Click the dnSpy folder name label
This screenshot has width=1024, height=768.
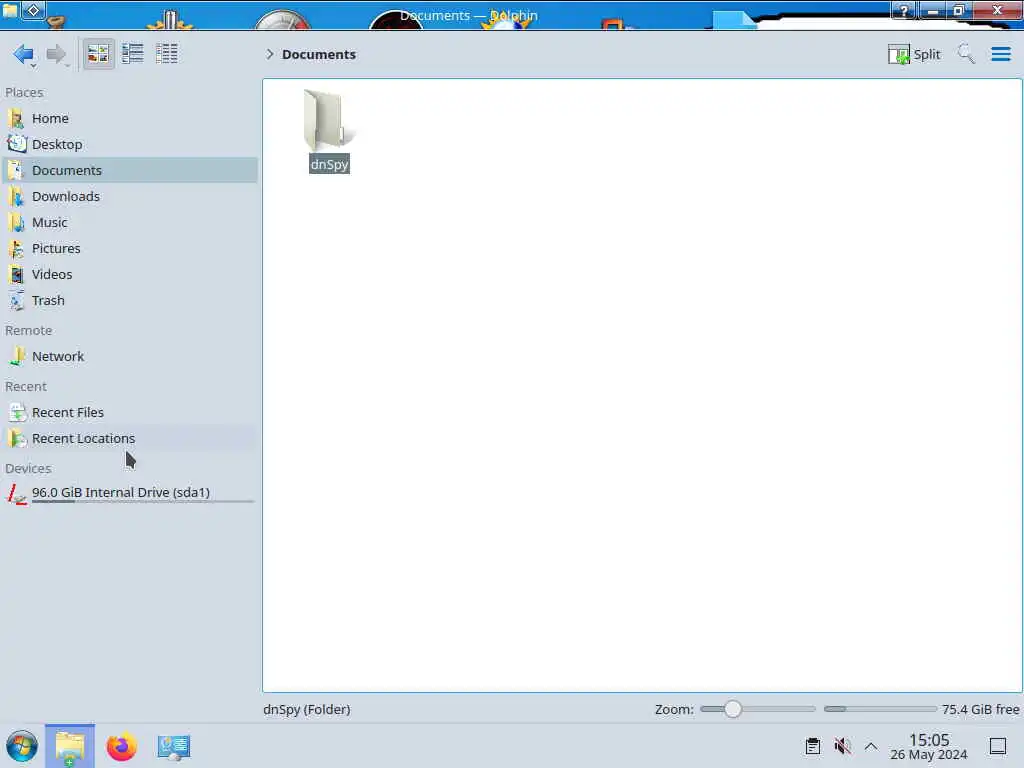tap(329, 165)
